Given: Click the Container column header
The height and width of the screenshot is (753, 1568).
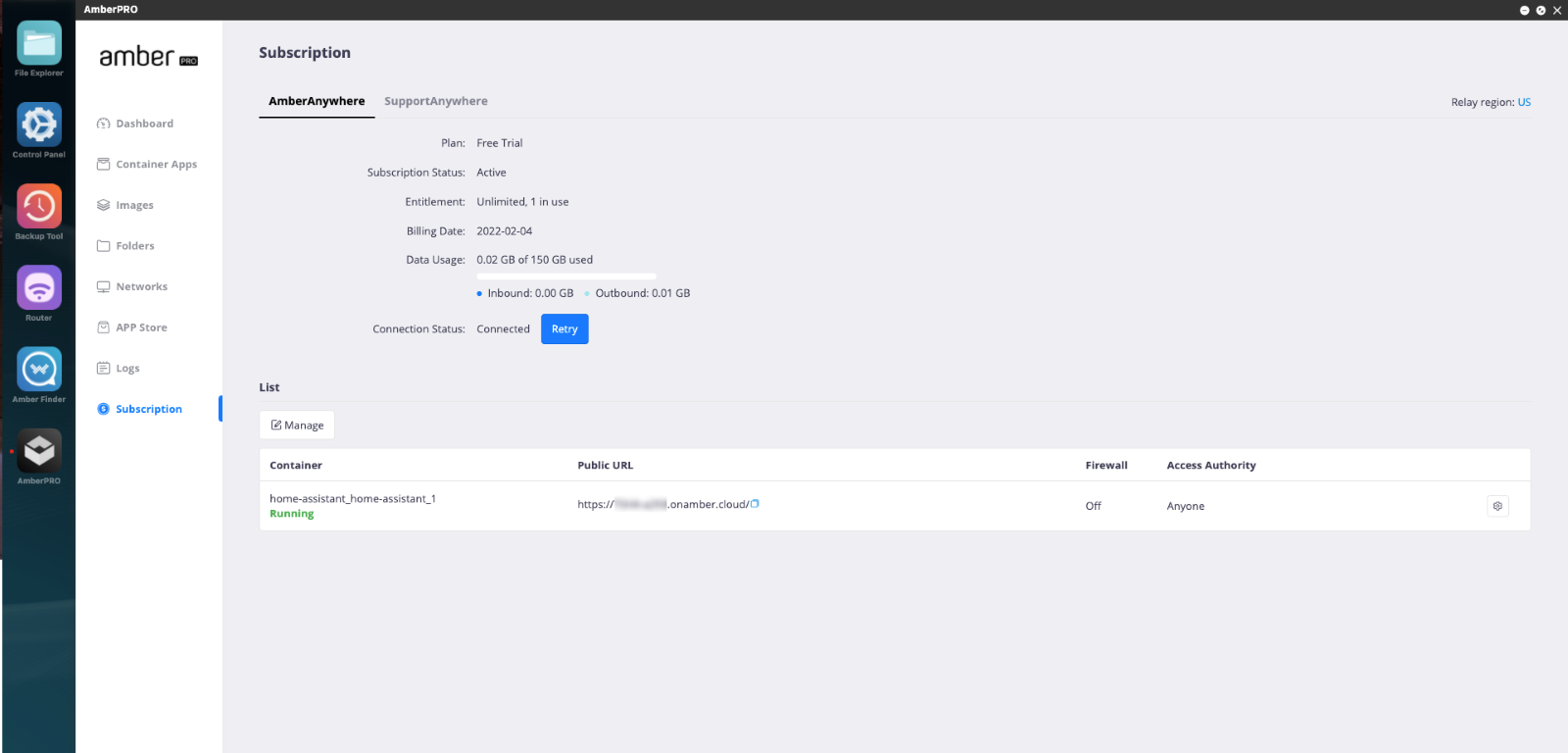Looking at the screenshot, I should click(296, 466).
